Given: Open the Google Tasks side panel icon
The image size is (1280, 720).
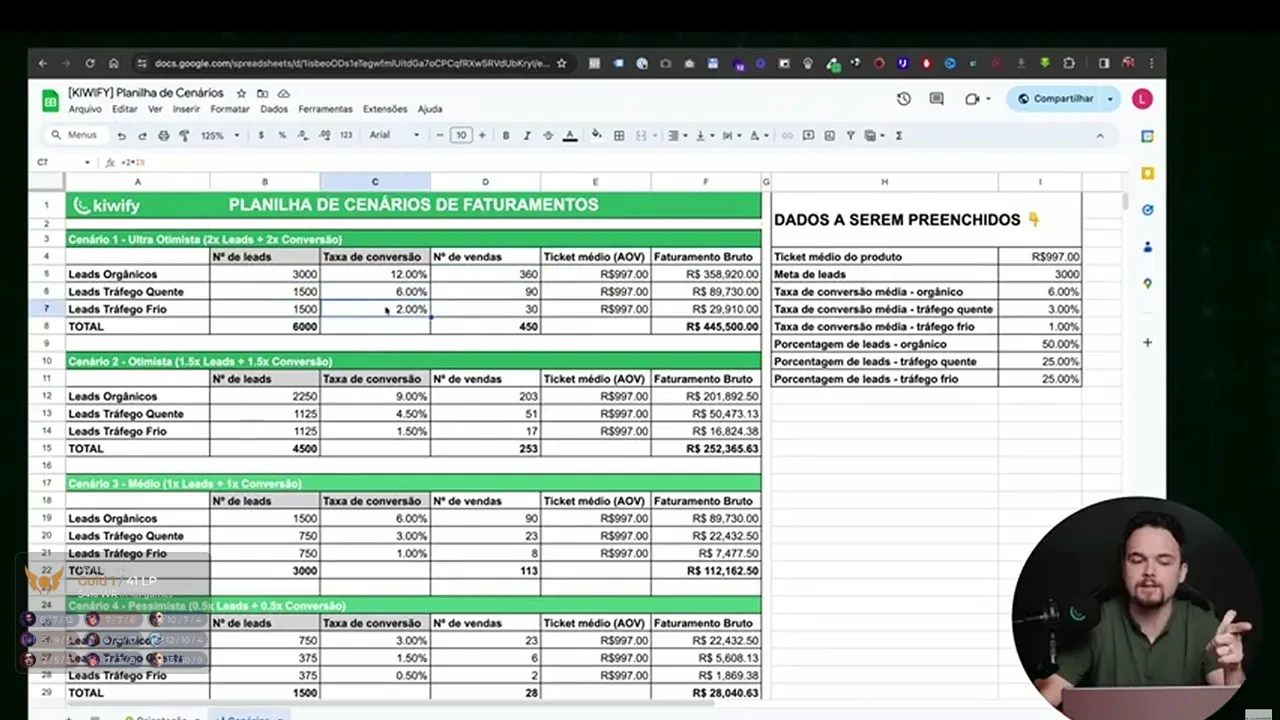Looking at the screenshot, I should tap(1147, 210).
